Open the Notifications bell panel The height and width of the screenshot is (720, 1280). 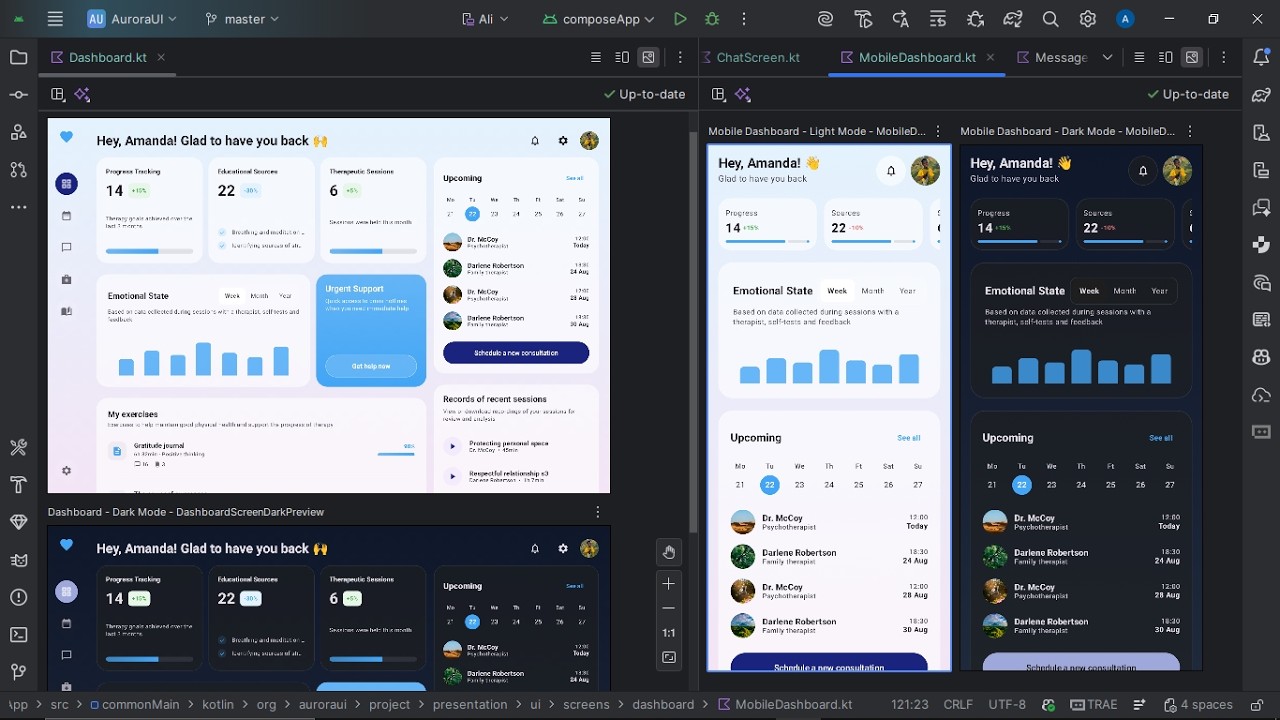(1261, 57)
